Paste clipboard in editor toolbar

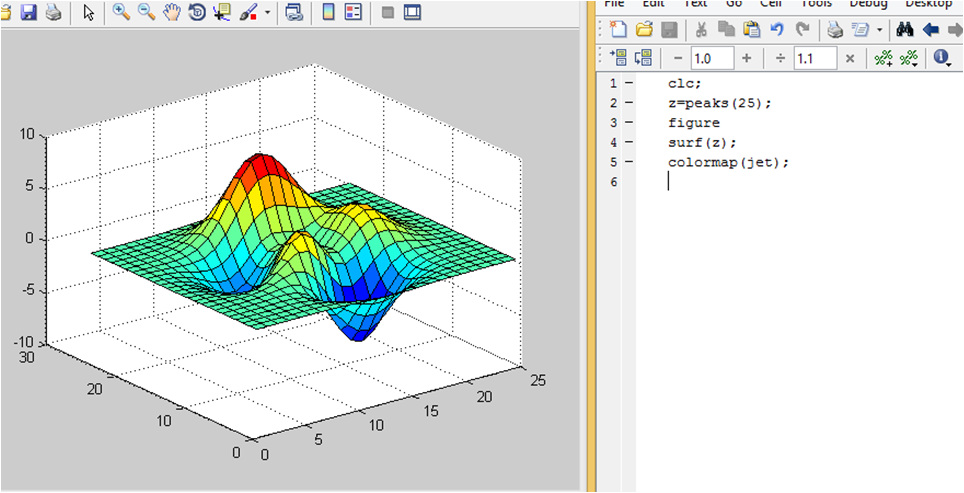pyautogui.click(x=751, y=28)
